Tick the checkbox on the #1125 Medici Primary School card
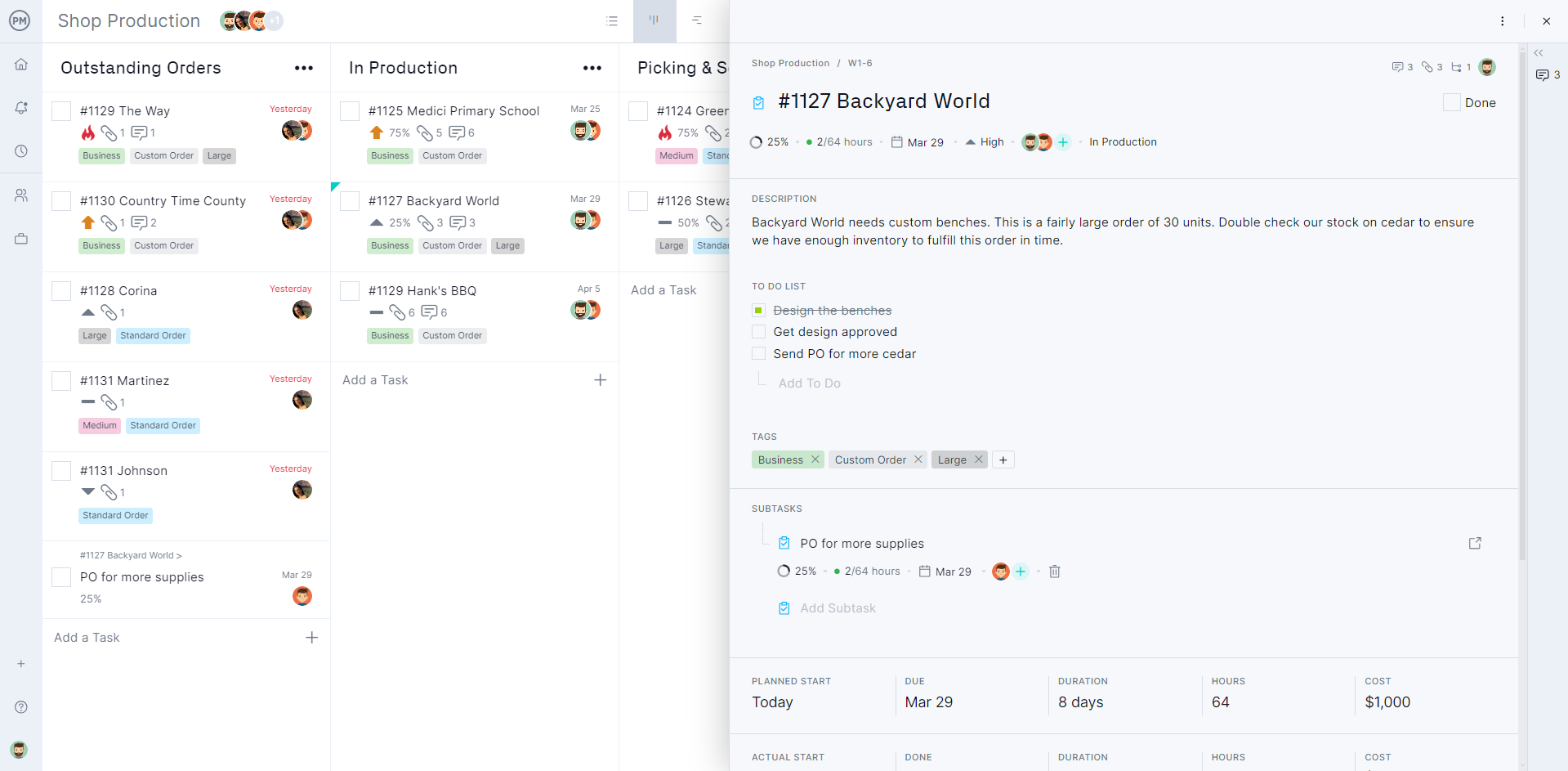Screen dimensions: 1568x771 click(350, 111)
